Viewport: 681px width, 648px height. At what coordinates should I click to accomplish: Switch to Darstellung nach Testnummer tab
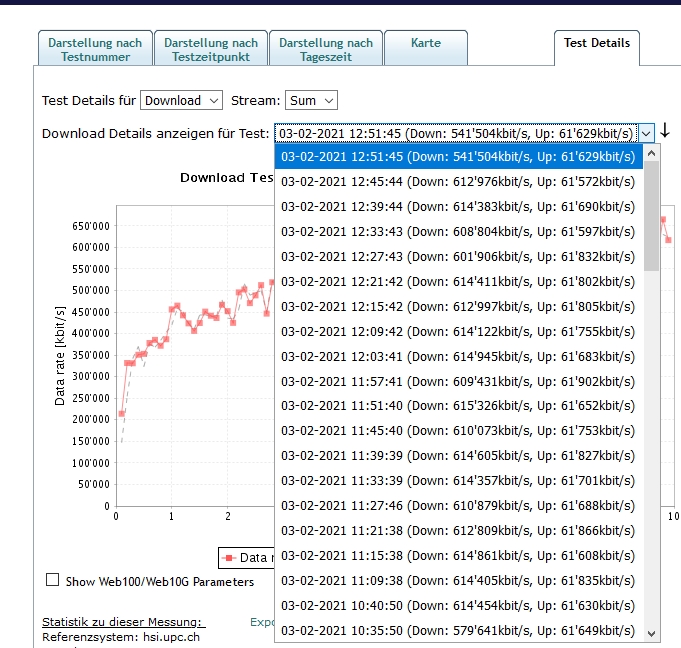(x=95, y=50)
